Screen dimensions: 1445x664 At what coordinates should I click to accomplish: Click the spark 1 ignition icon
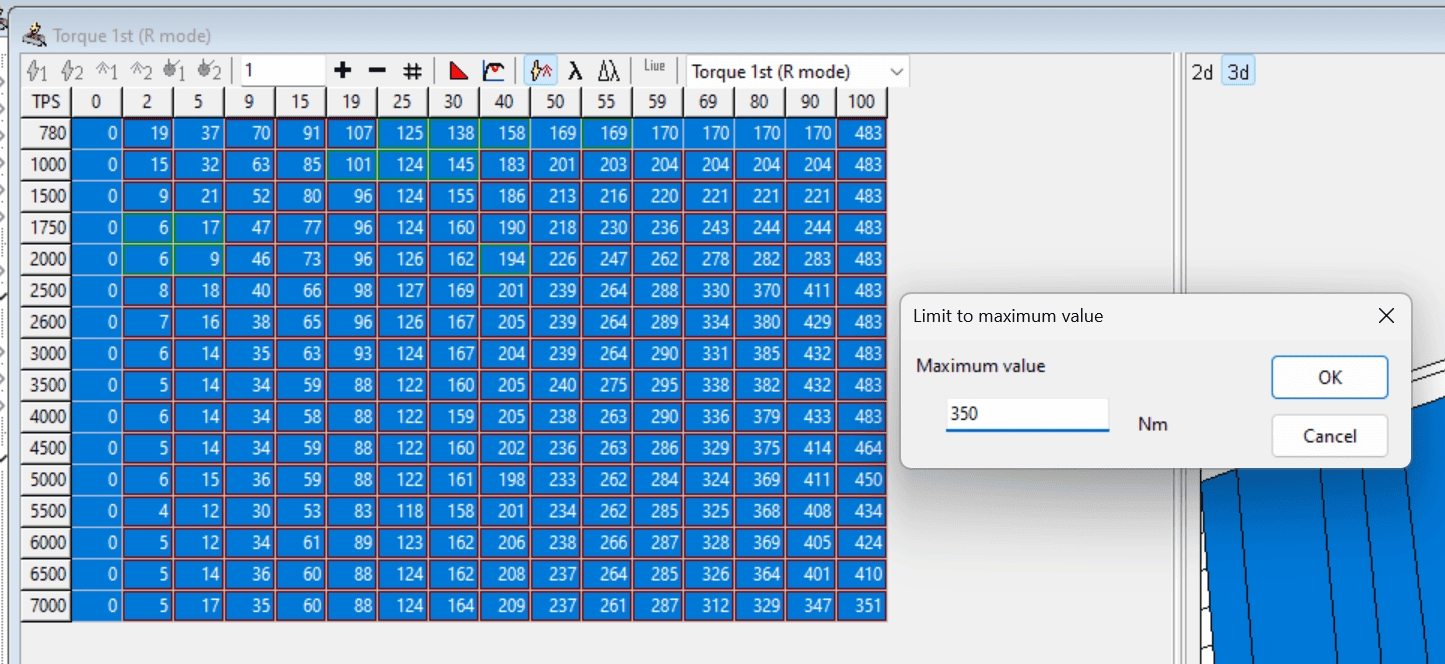click(x=37, y=71)
